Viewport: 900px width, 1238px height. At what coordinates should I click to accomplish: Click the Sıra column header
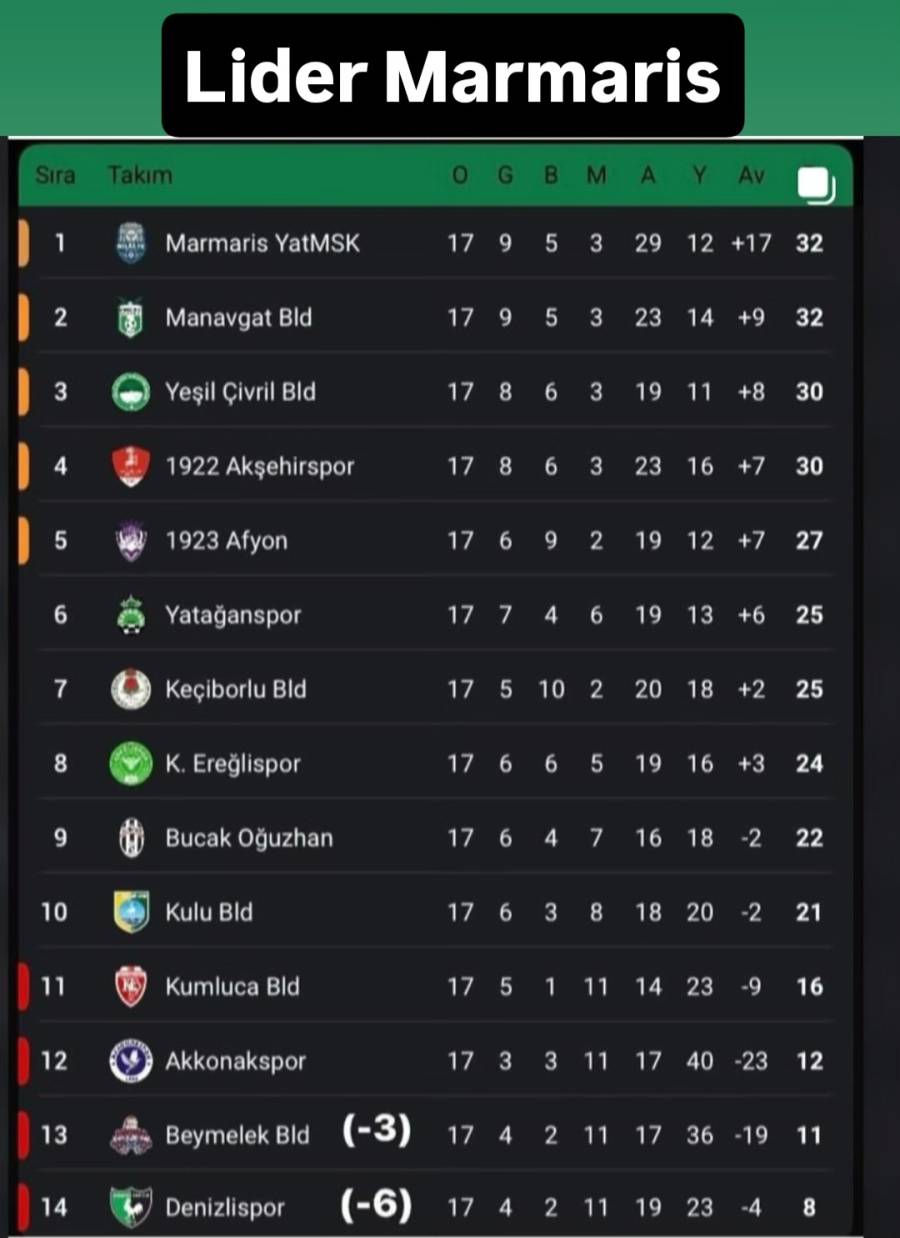pyautogui.click(x=56, y=175)
